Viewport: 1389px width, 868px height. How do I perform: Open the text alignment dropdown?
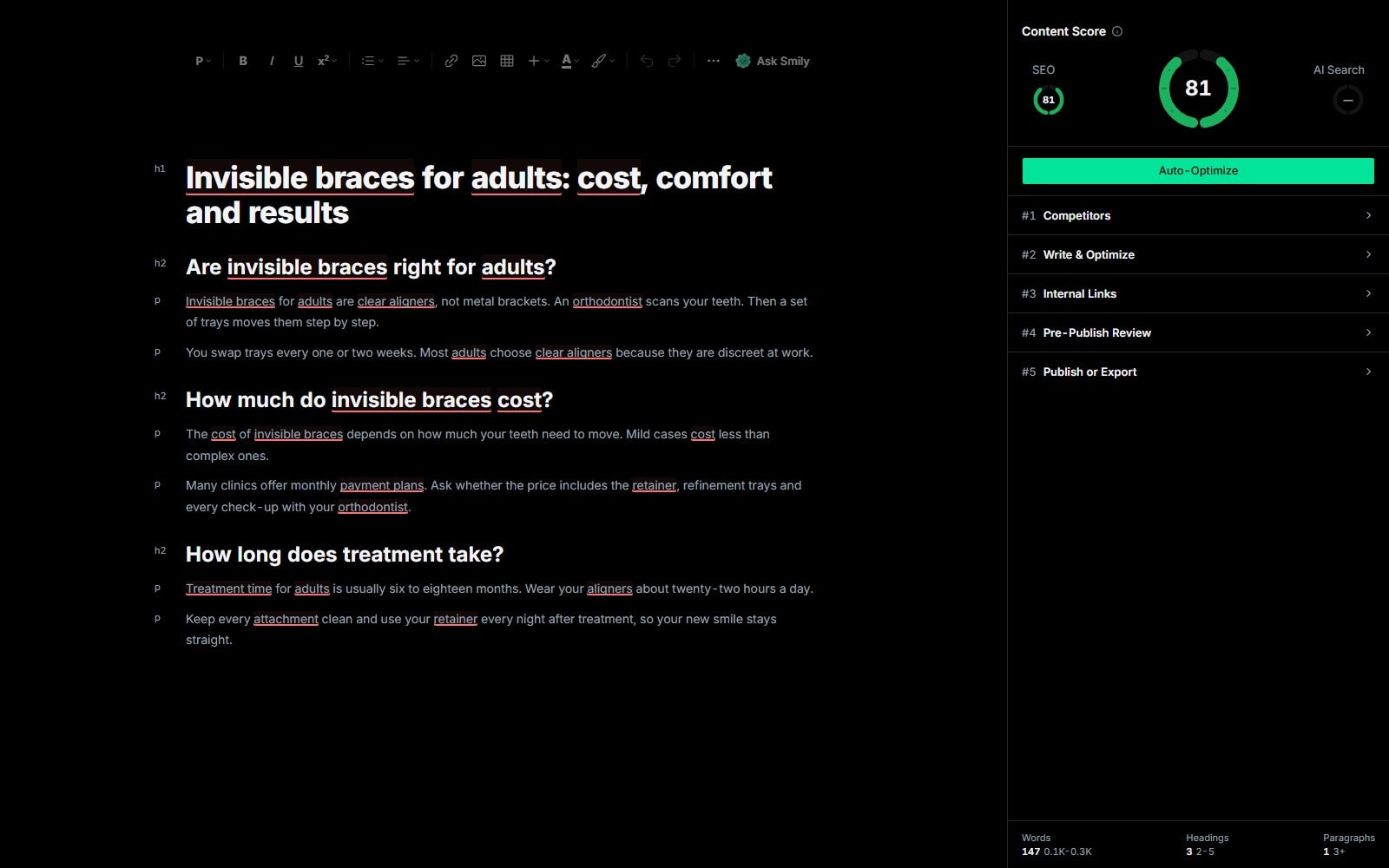(x=407, y=61)
